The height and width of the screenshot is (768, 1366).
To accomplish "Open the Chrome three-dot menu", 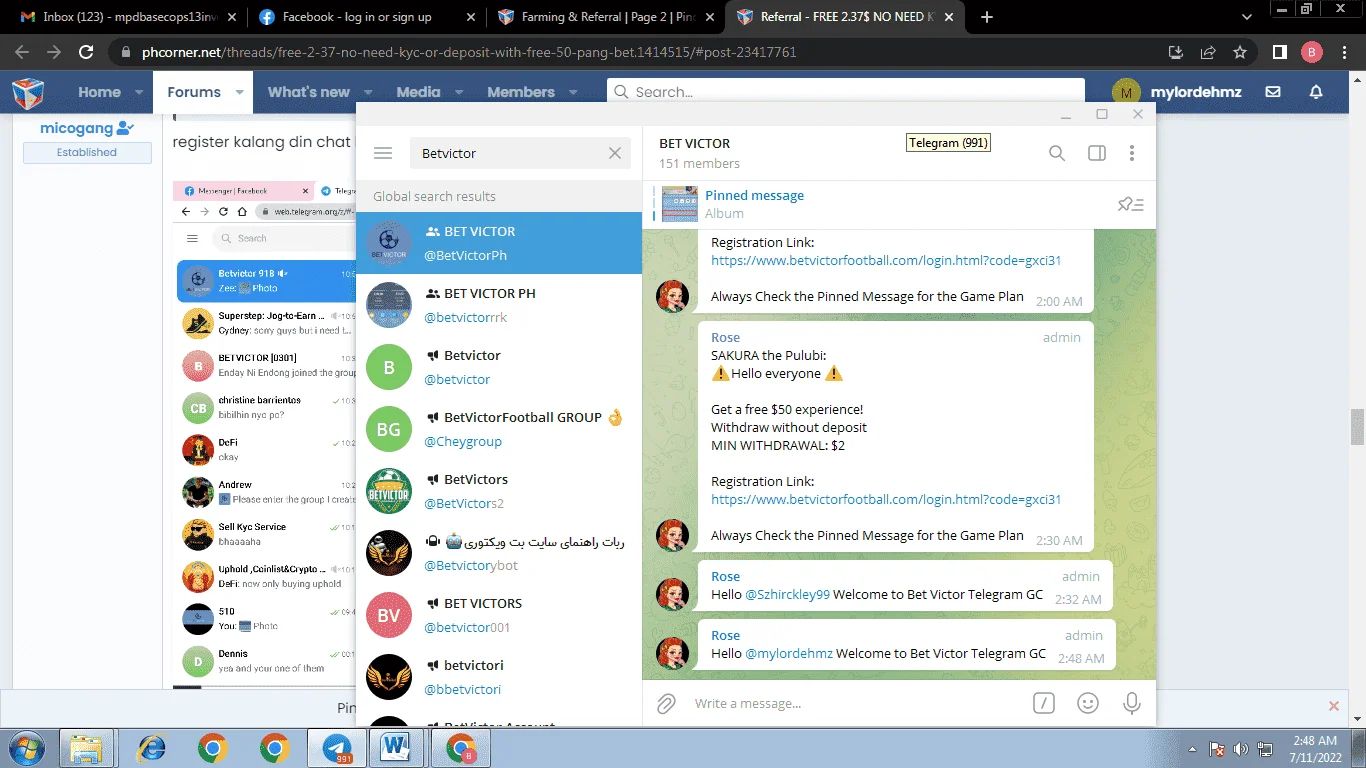I will [1343, 52].
